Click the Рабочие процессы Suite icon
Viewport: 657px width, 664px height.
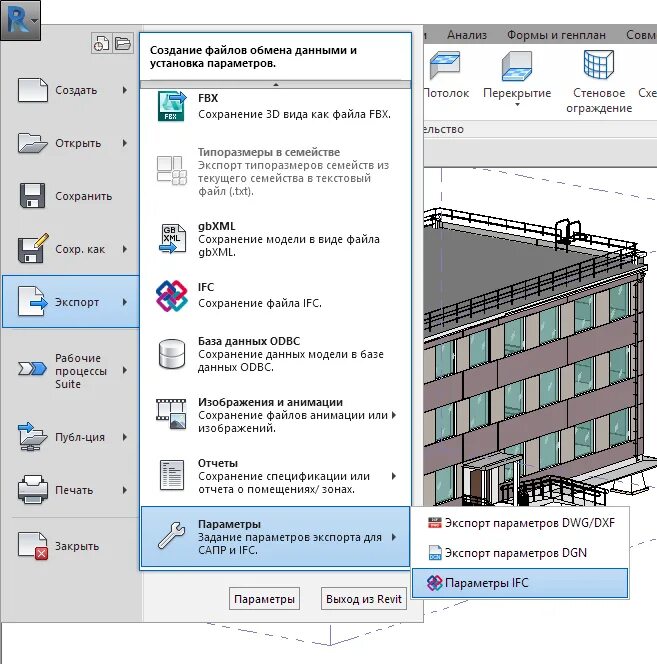point(32,368)
